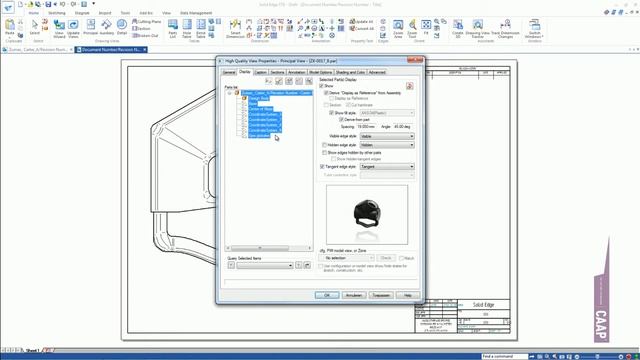Screen dimensions: 640x360
Task: Launch the View Wizard
Action: [59, 29]
